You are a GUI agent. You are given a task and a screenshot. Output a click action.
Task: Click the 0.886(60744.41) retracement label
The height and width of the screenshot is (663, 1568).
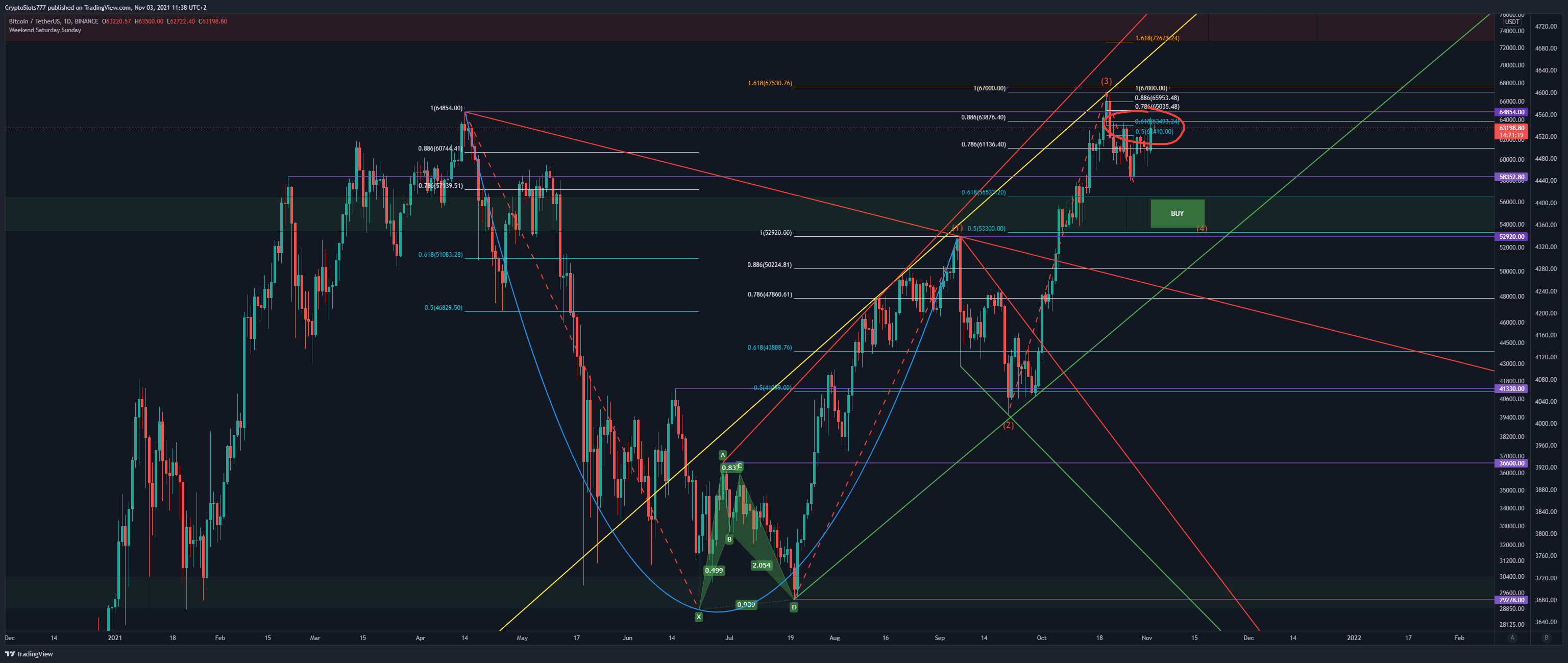[440, 149]
